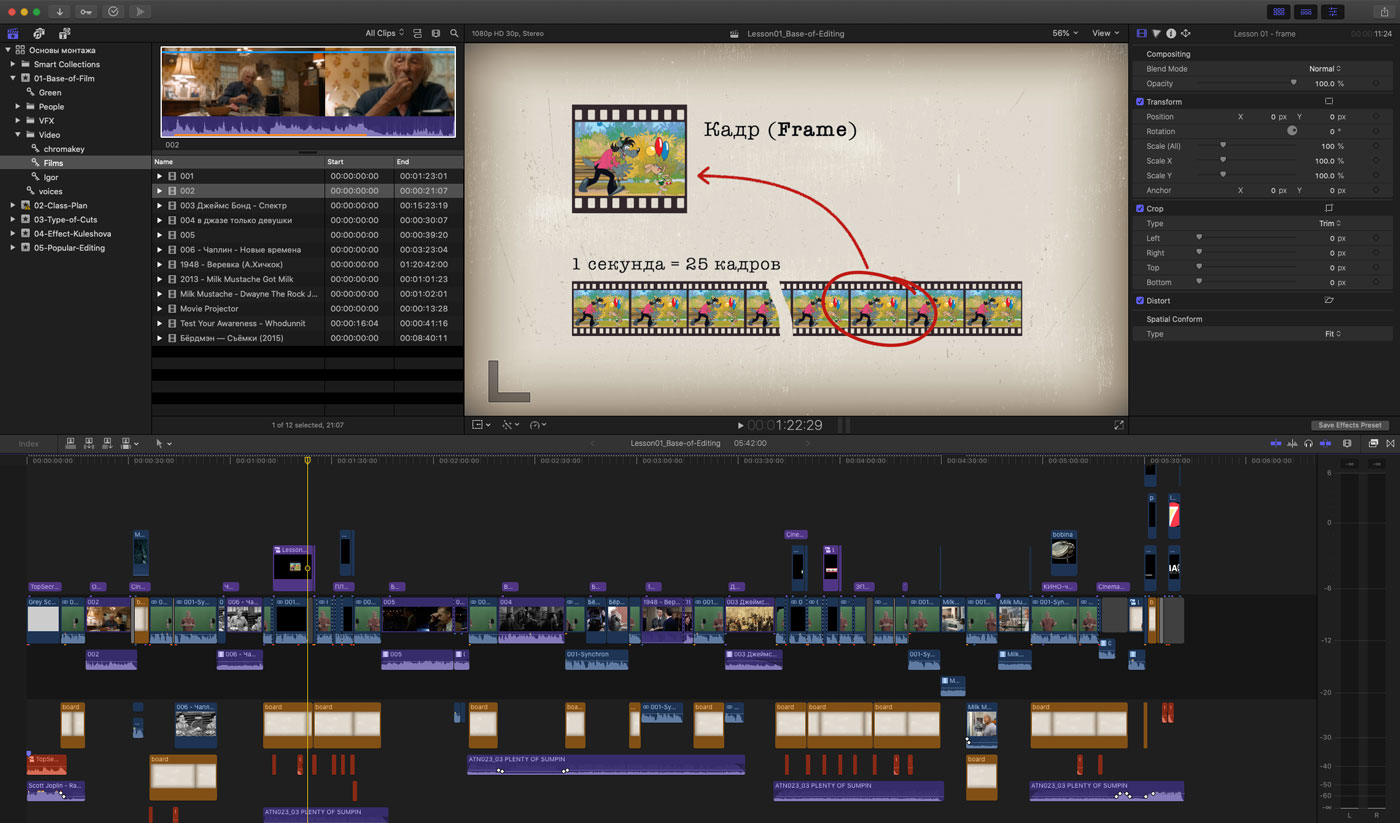This screenshot has height=823, width=1400.
Task: Open the Extensions arrow button
Action: [140, 12]
